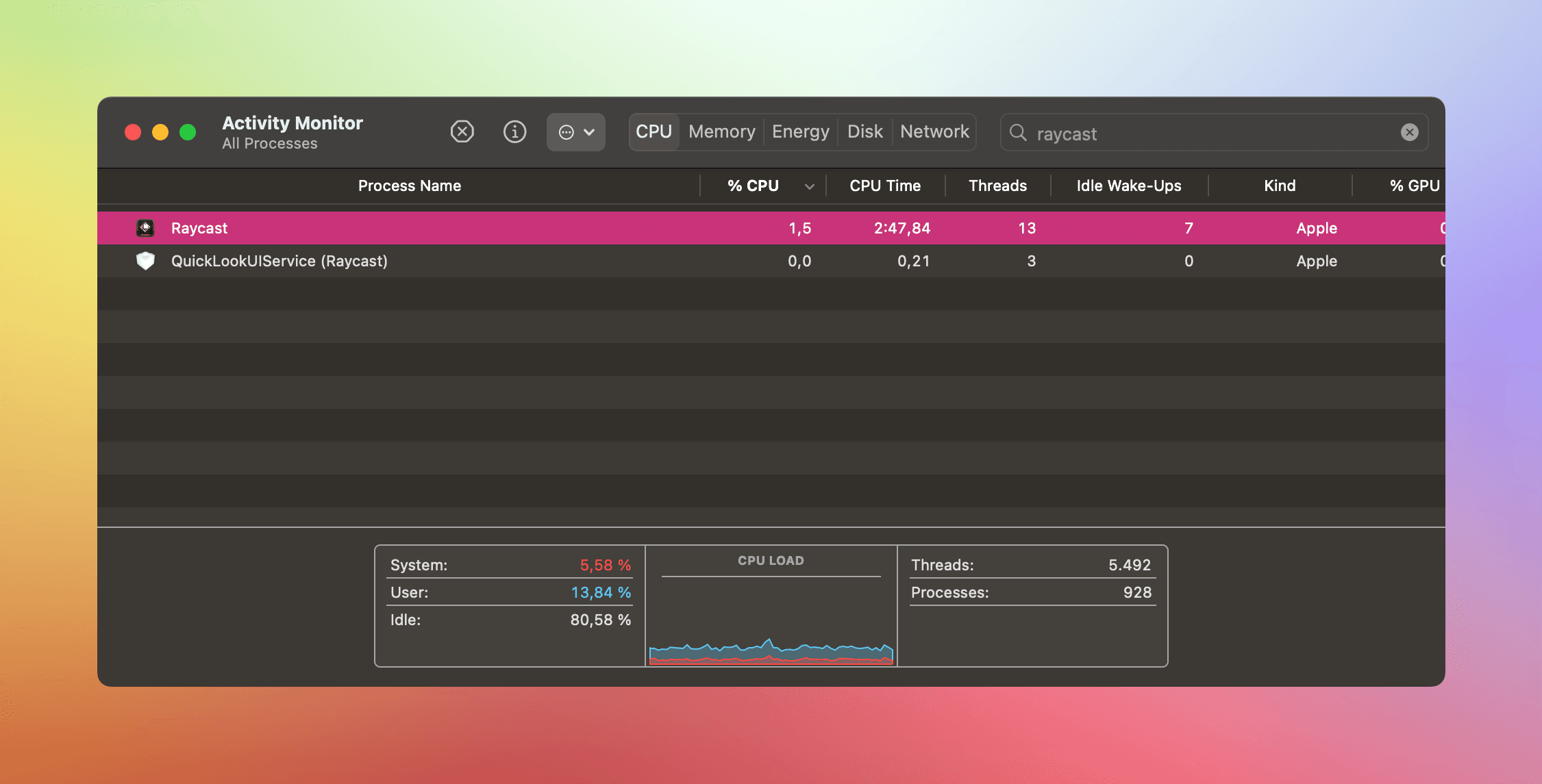The image size is (1542, 784).
Task: Click the QuickLookUIService shield icon
Action: pos(146,261)
